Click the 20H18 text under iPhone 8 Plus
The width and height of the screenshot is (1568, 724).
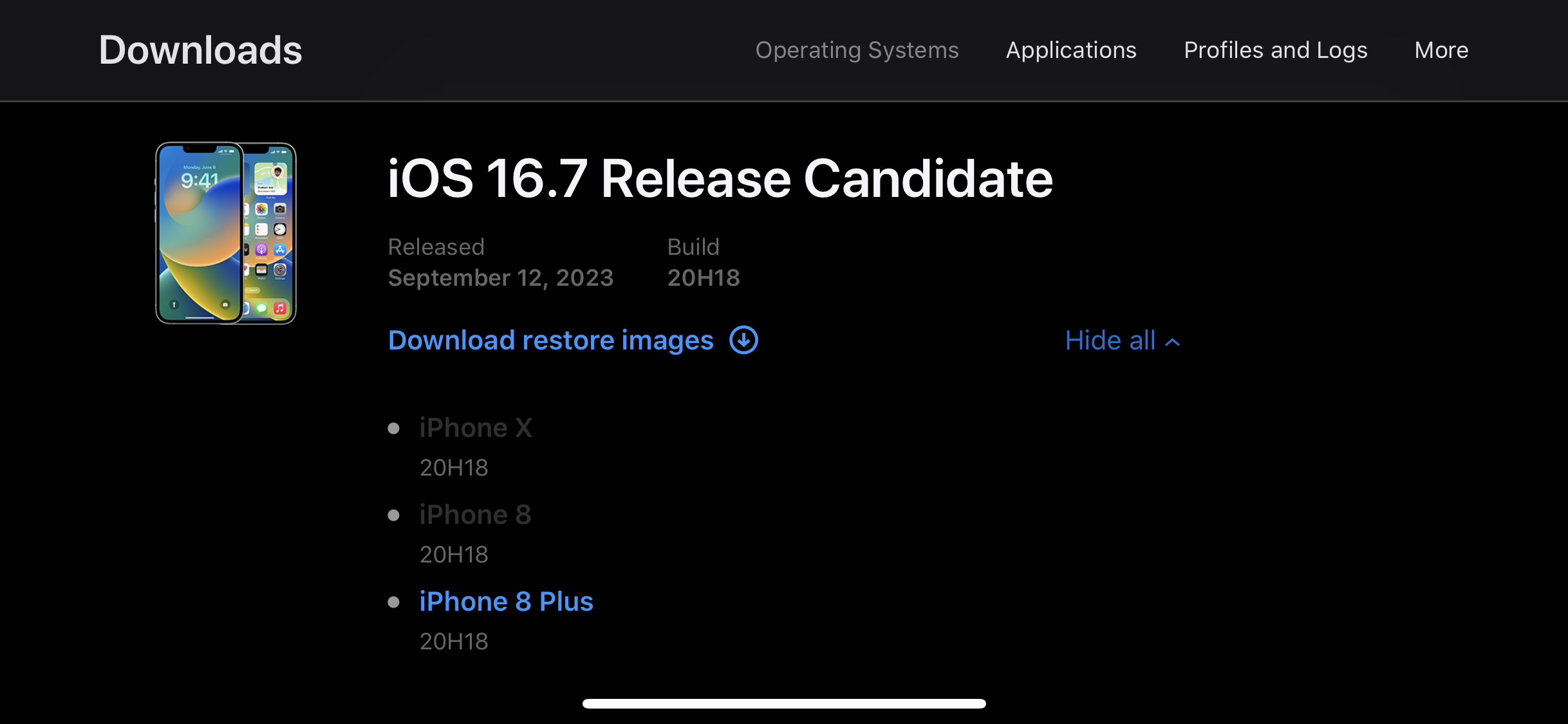tap(454, 642)
